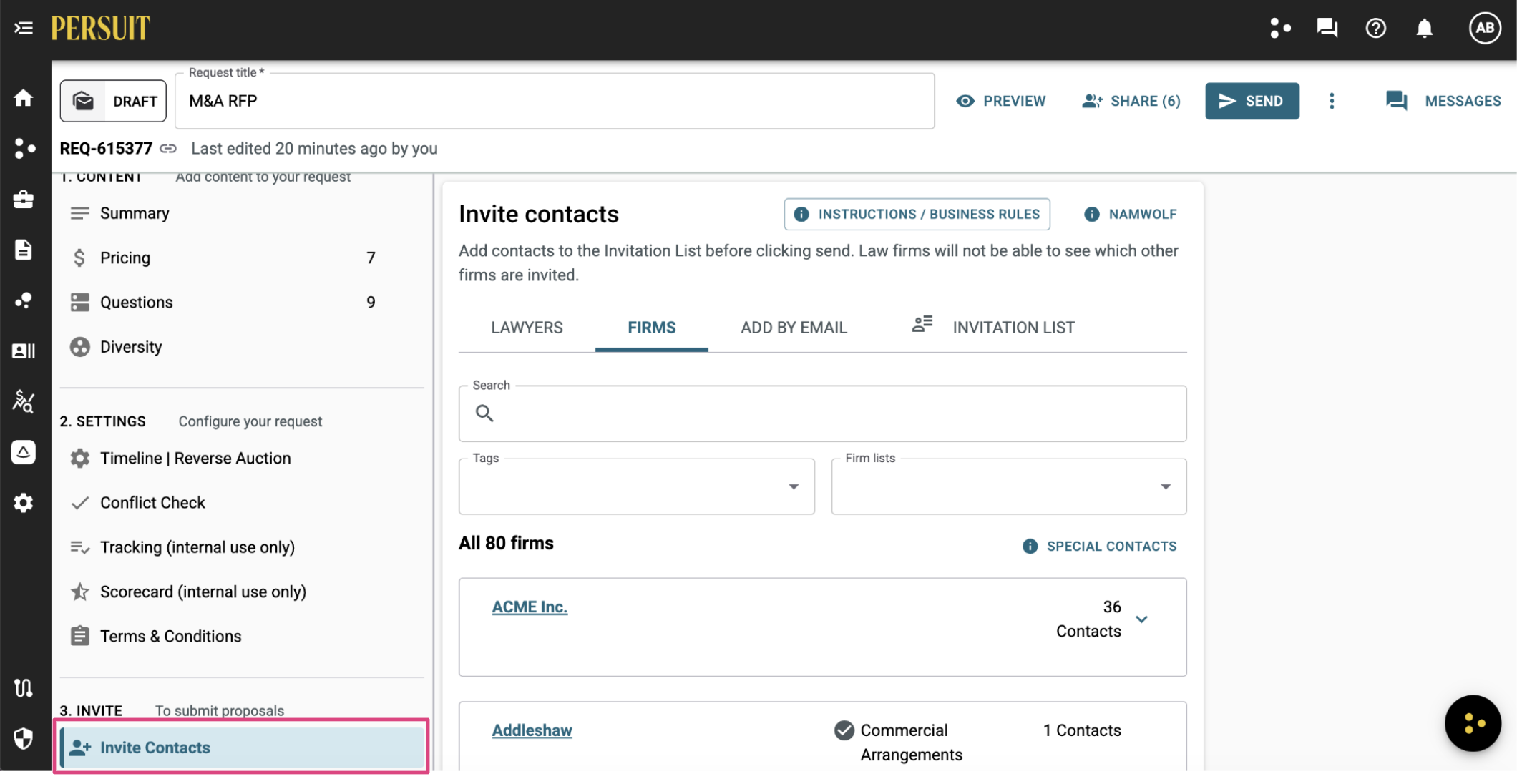Click the firm Search field
The height and width of the screenshot is (784, 1517).
pyautogui.click(x=823, y=413)
